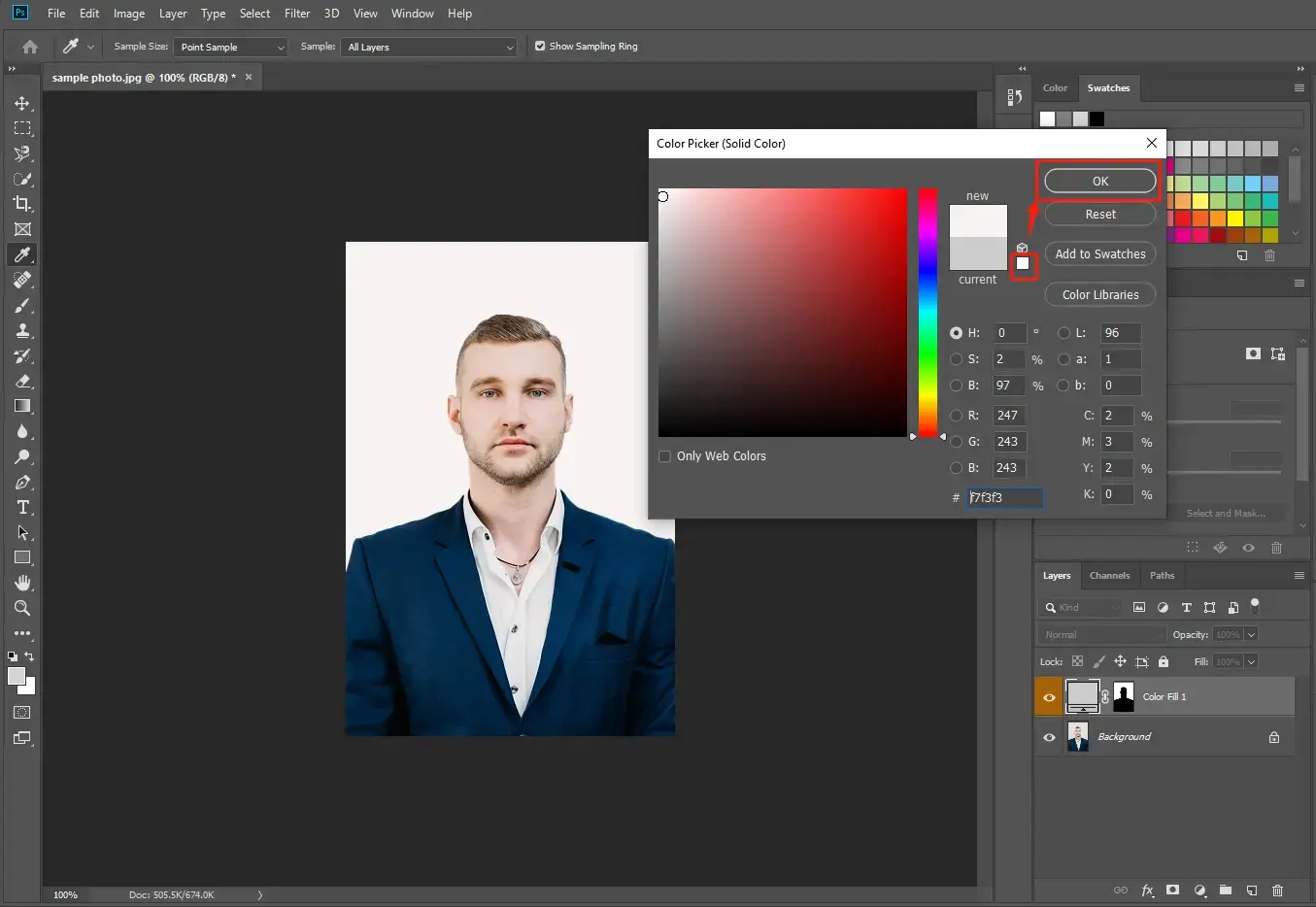
Task: Open the Image menu
Action: pyautogui.click(x=129, y=14)
